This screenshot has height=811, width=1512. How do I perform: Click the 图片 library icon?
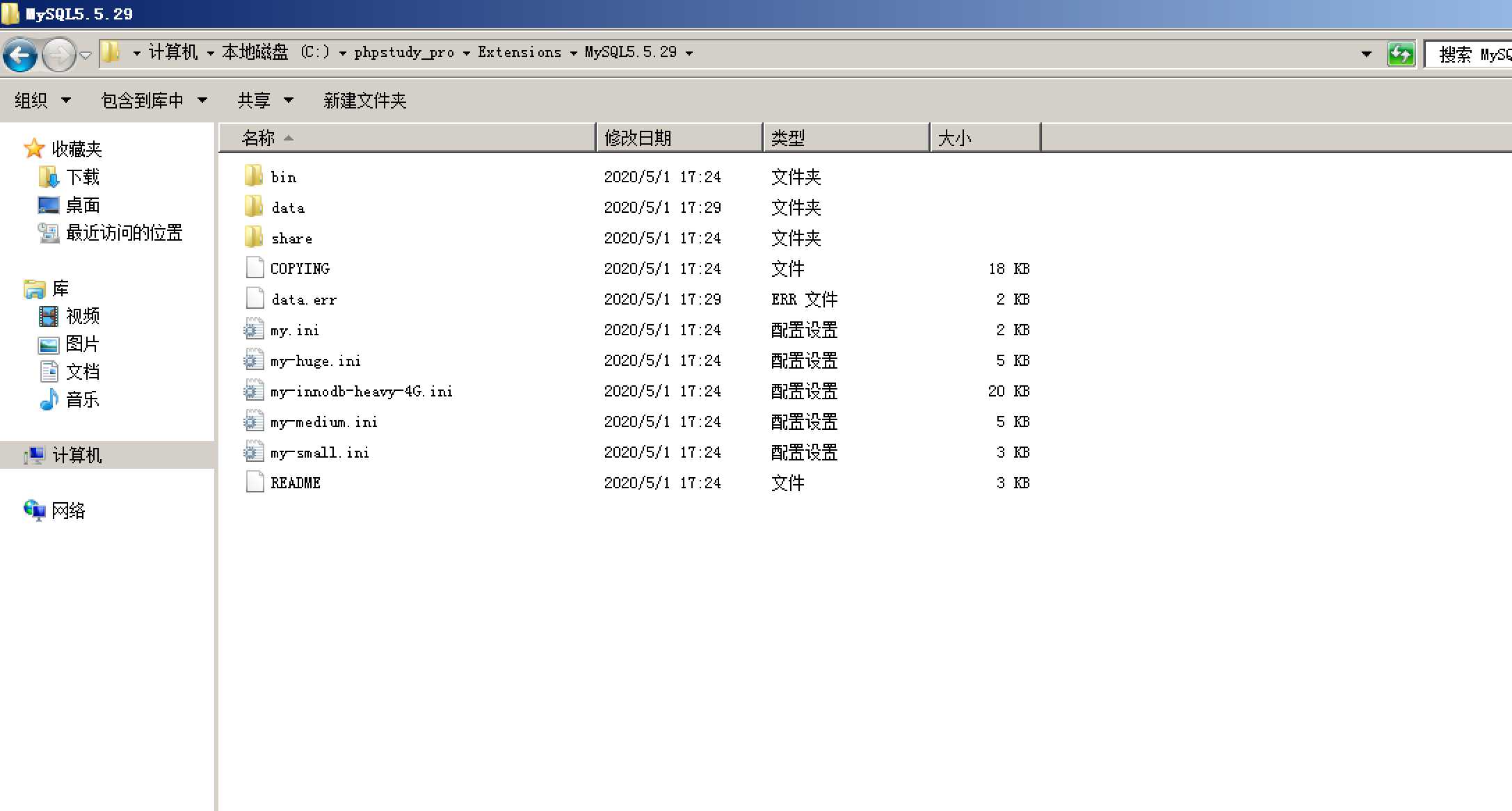[49, 344]
